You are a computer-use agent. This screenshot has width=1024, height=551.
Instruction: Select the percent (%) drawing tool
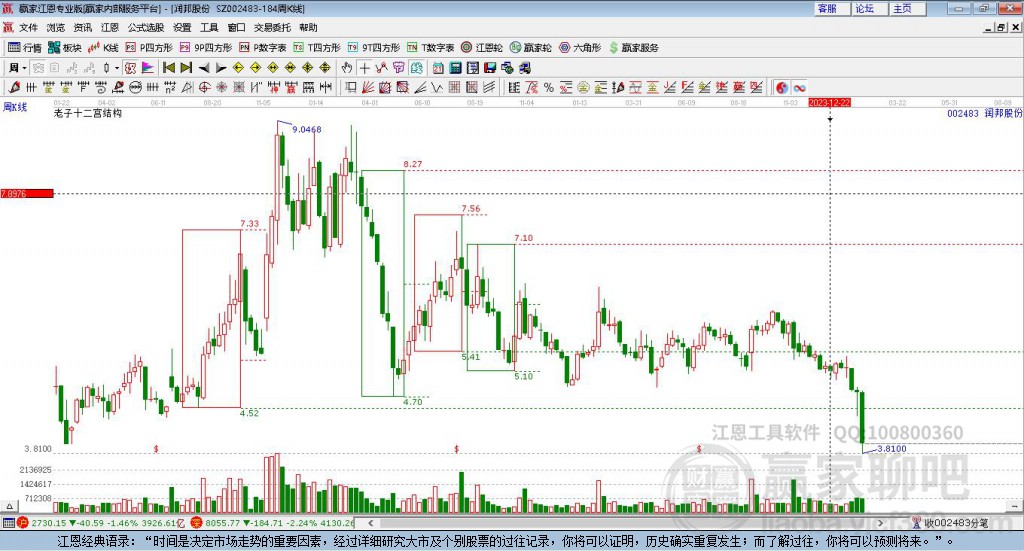click(549, 87)
